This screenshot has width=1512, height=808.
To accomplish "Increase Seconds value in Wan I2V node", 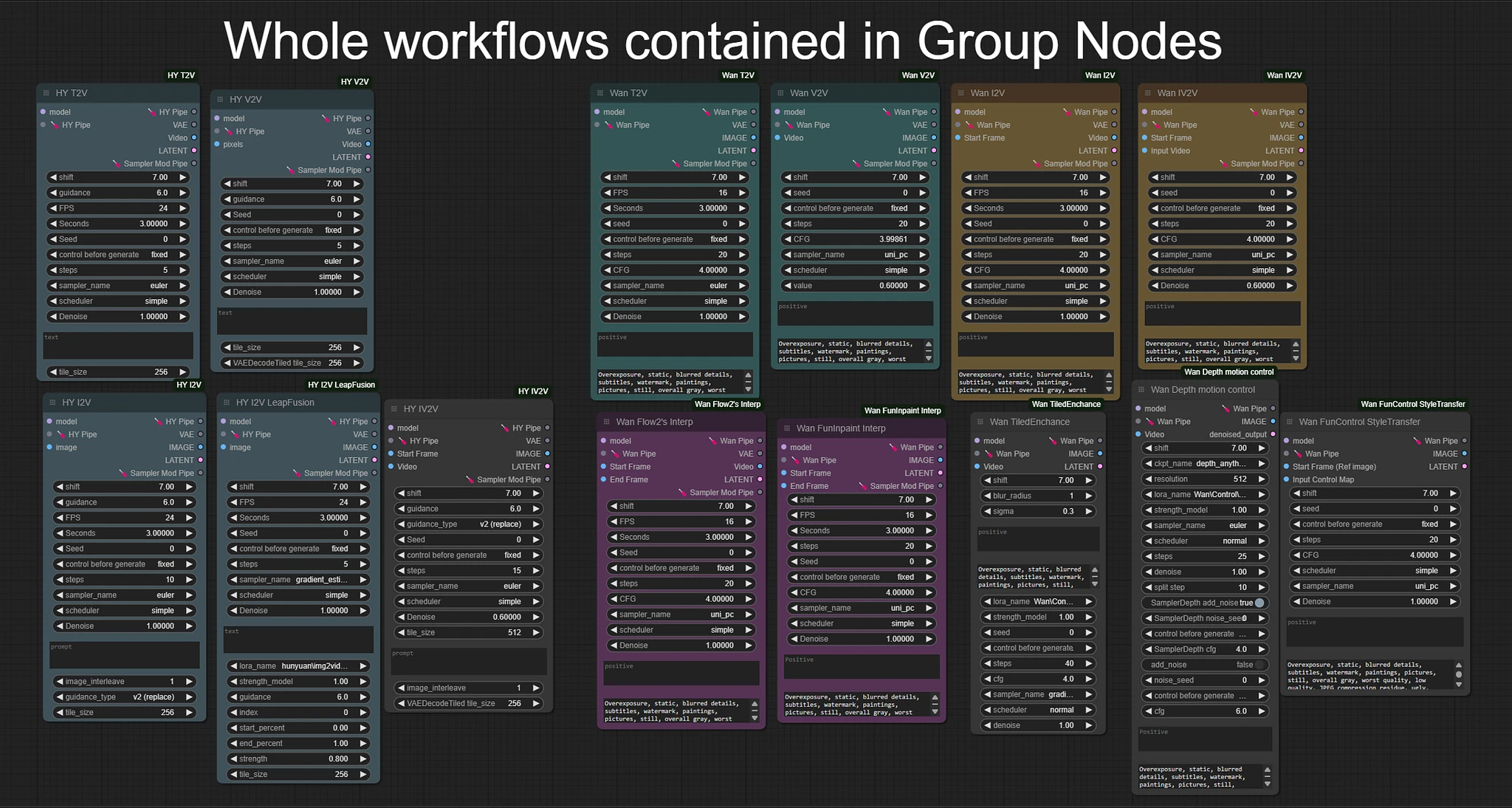I will click(x=1103, y=208).
